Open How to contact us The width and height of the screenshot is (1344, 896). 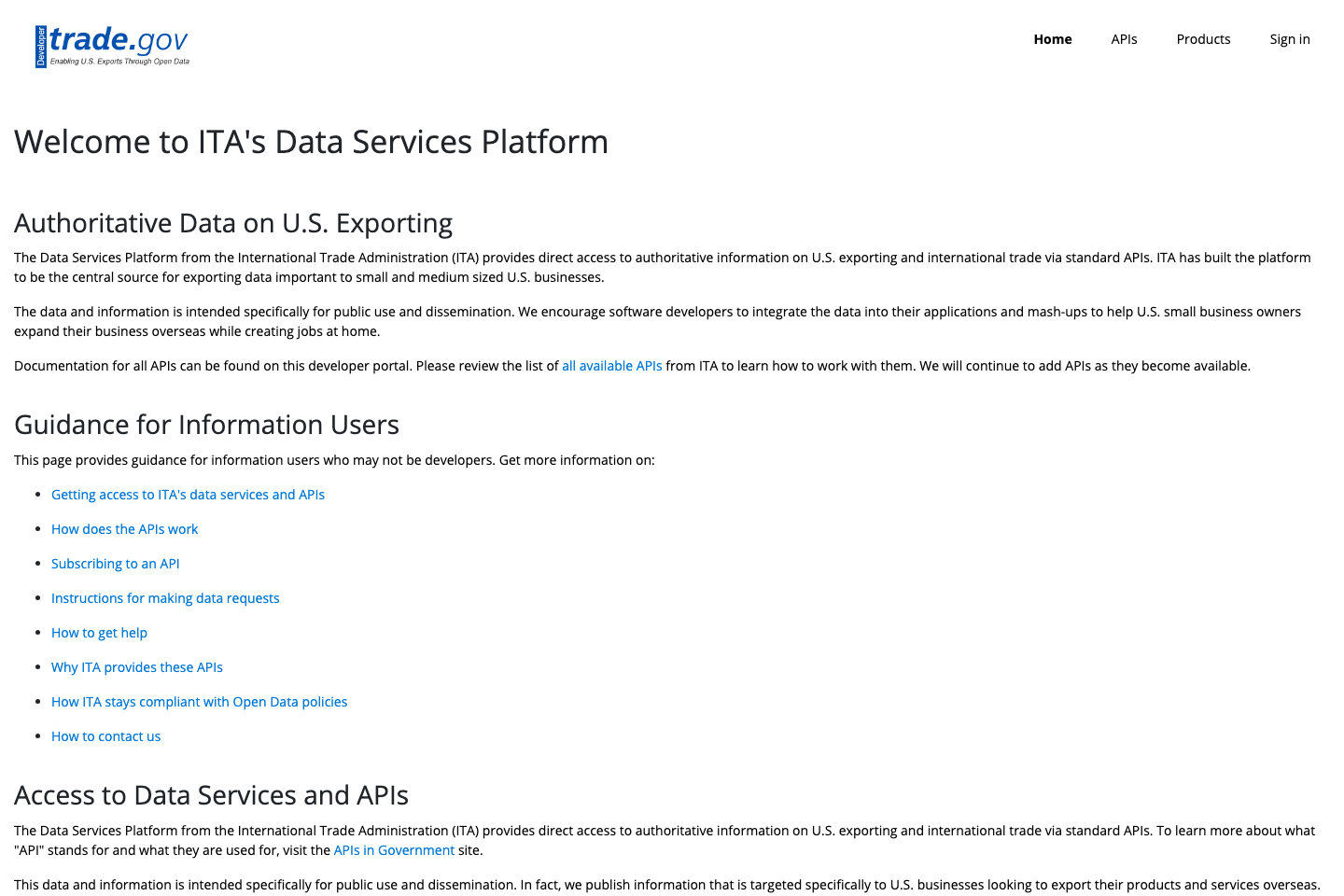point(105,735)
